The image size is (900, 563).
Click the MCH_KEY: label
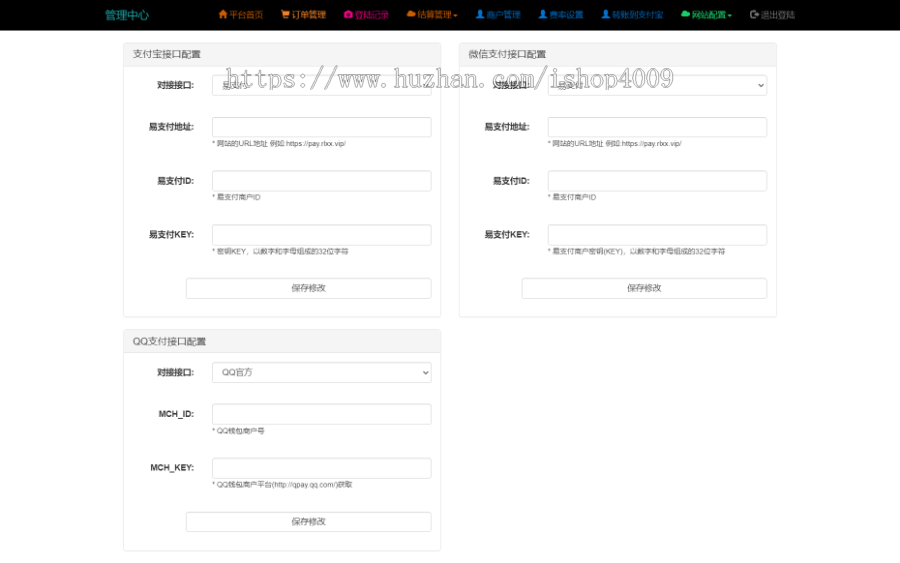pos(172,468)
